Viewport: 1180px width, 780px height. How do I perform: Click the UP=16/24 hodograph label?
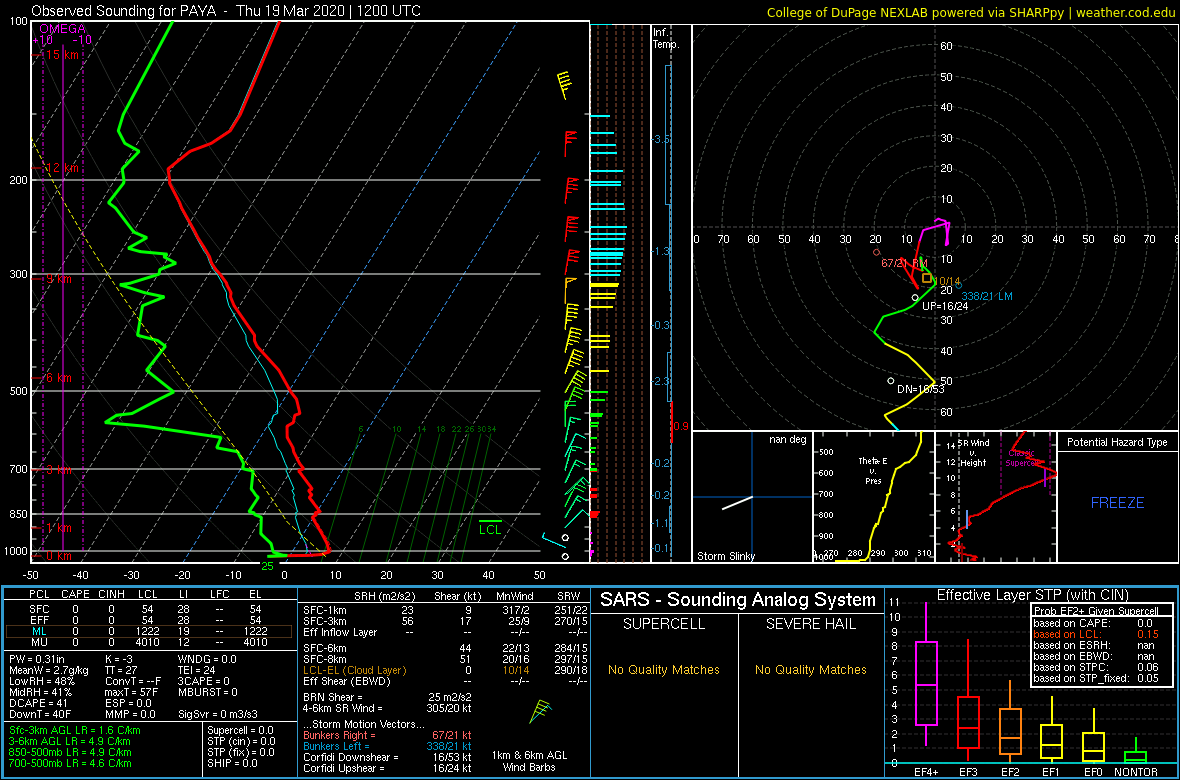[944, 306]
